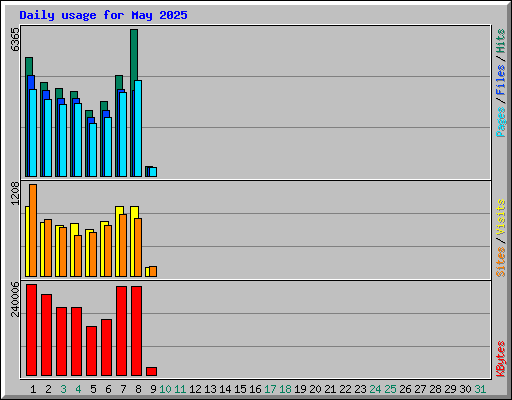
Task: Select green weekend day label '31'
Action: point(480,389)
